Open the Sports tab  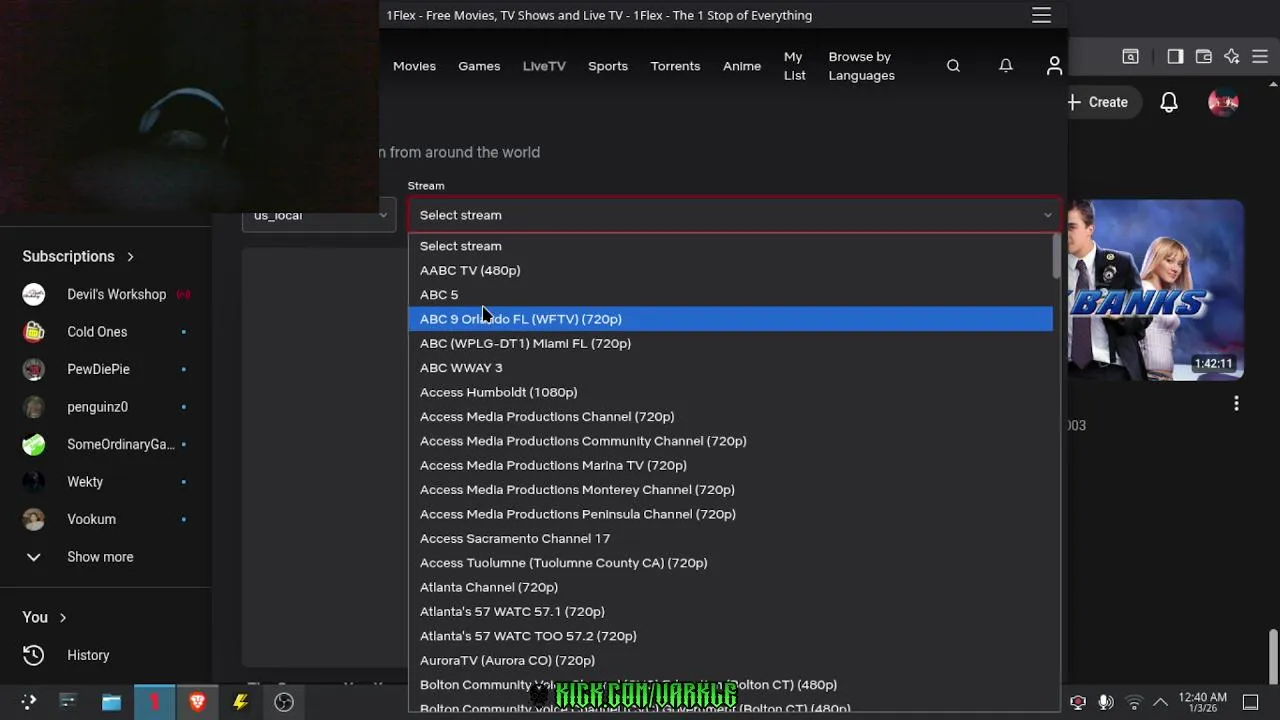[x=608, y=66]
